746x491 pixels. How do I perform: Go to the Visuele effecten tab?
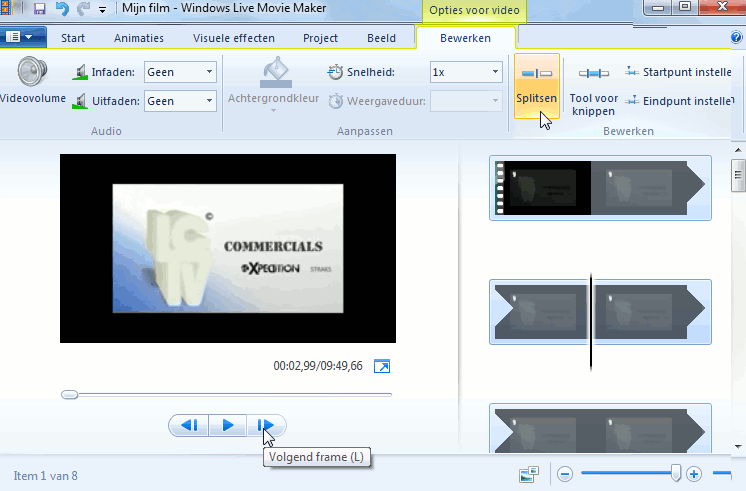[234, 38]
